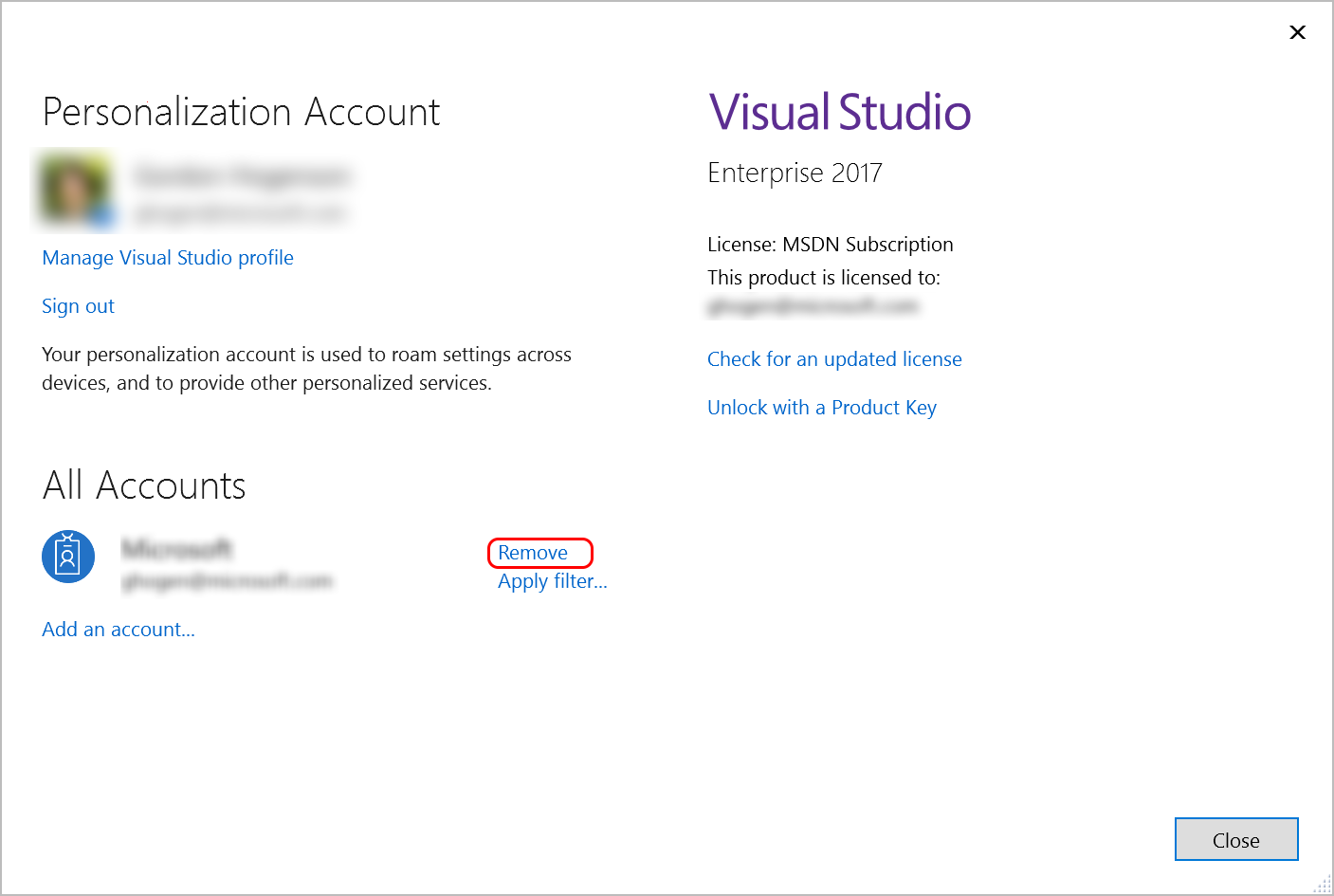Select the Enterprise 2017 edition label
The height and width of the screenshot is (896, 1334).
[x=795, y=173]
